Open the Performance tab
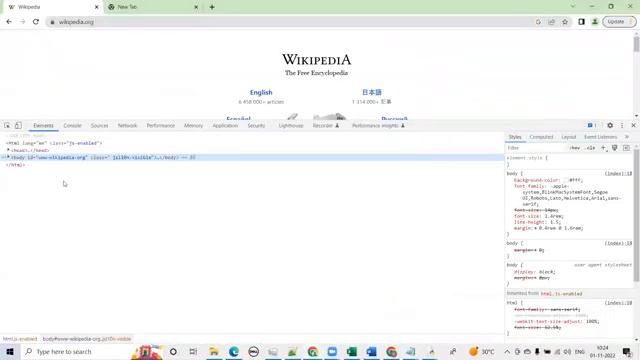This screenshot has height=360, width=640. [x=160, y=126]
